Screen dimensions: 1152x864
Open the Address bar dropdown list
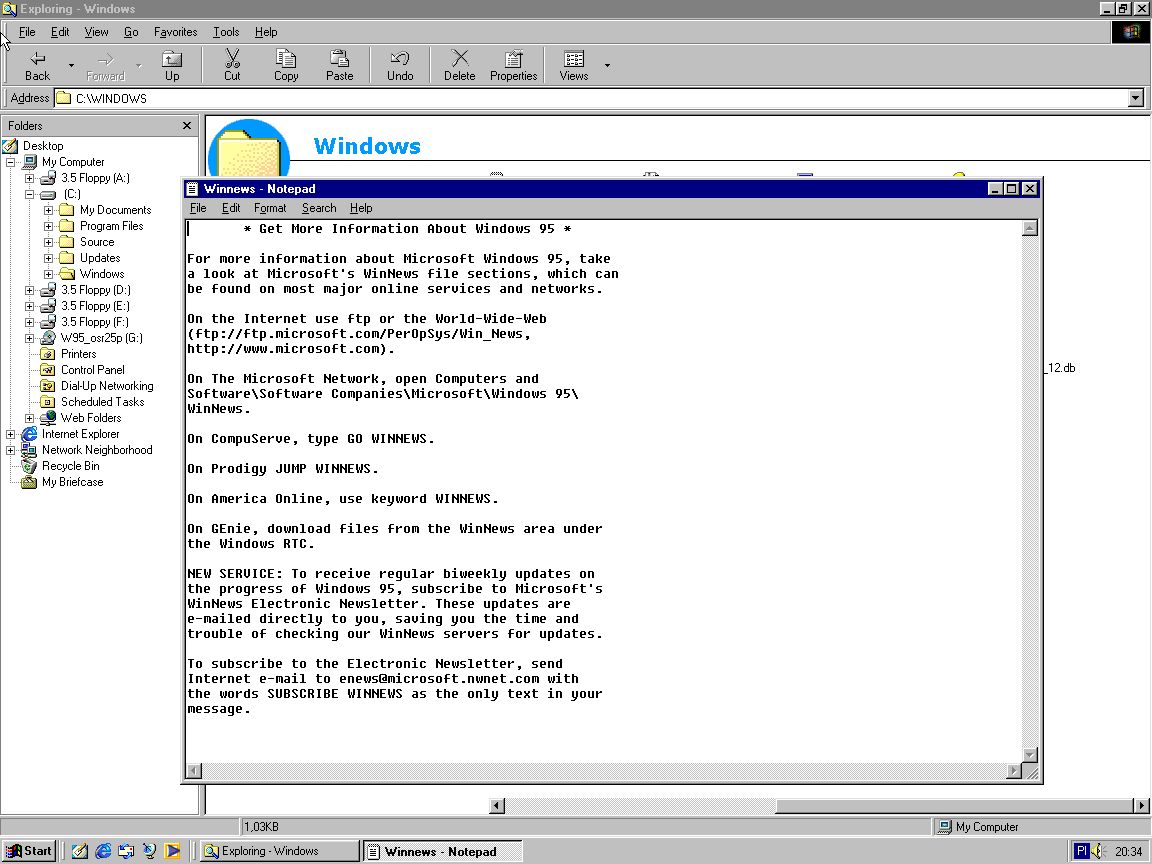tap(1136, 98)
